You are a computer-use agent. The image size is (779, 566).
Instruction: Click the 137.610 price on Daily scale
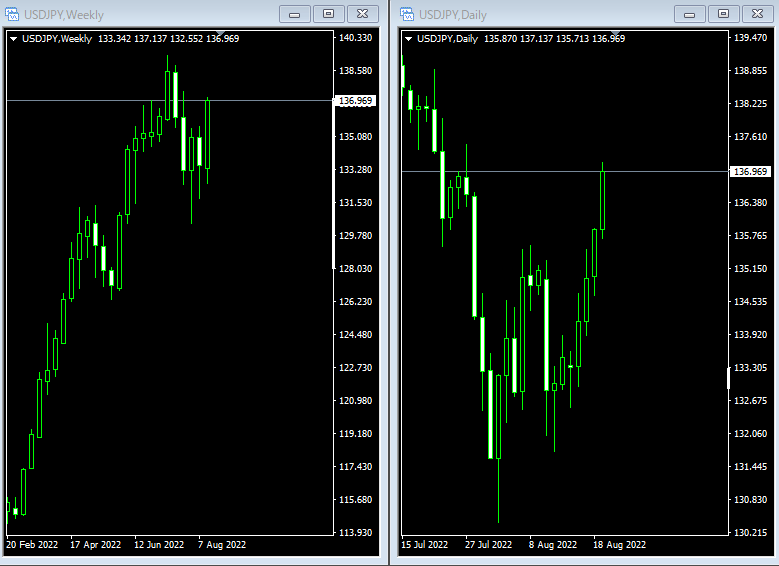click(751, 137)
